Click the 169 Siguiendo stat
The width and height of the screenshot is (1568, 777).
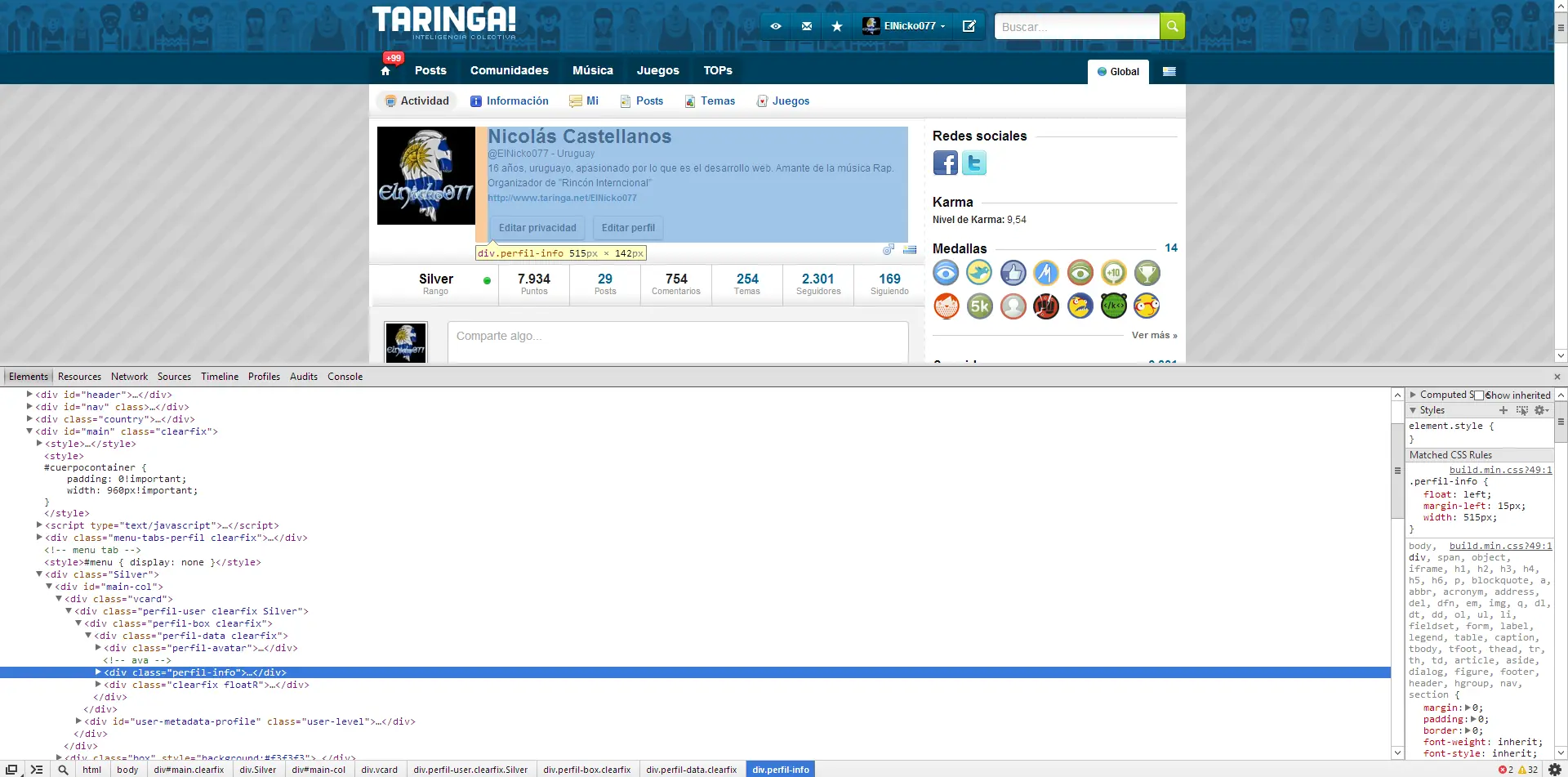889,284
